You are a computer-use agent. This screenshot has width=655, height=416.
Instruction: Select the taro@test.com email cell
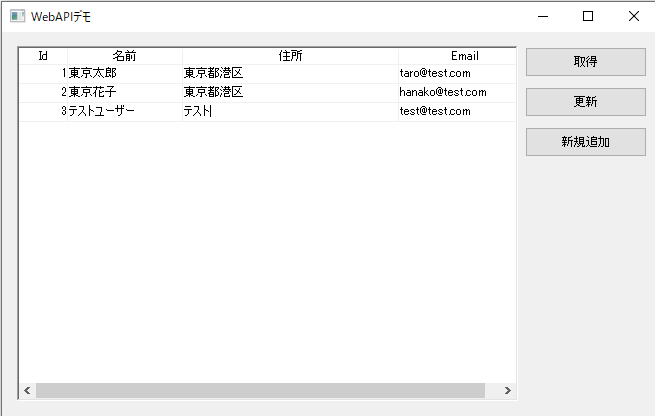coord(456,74)
